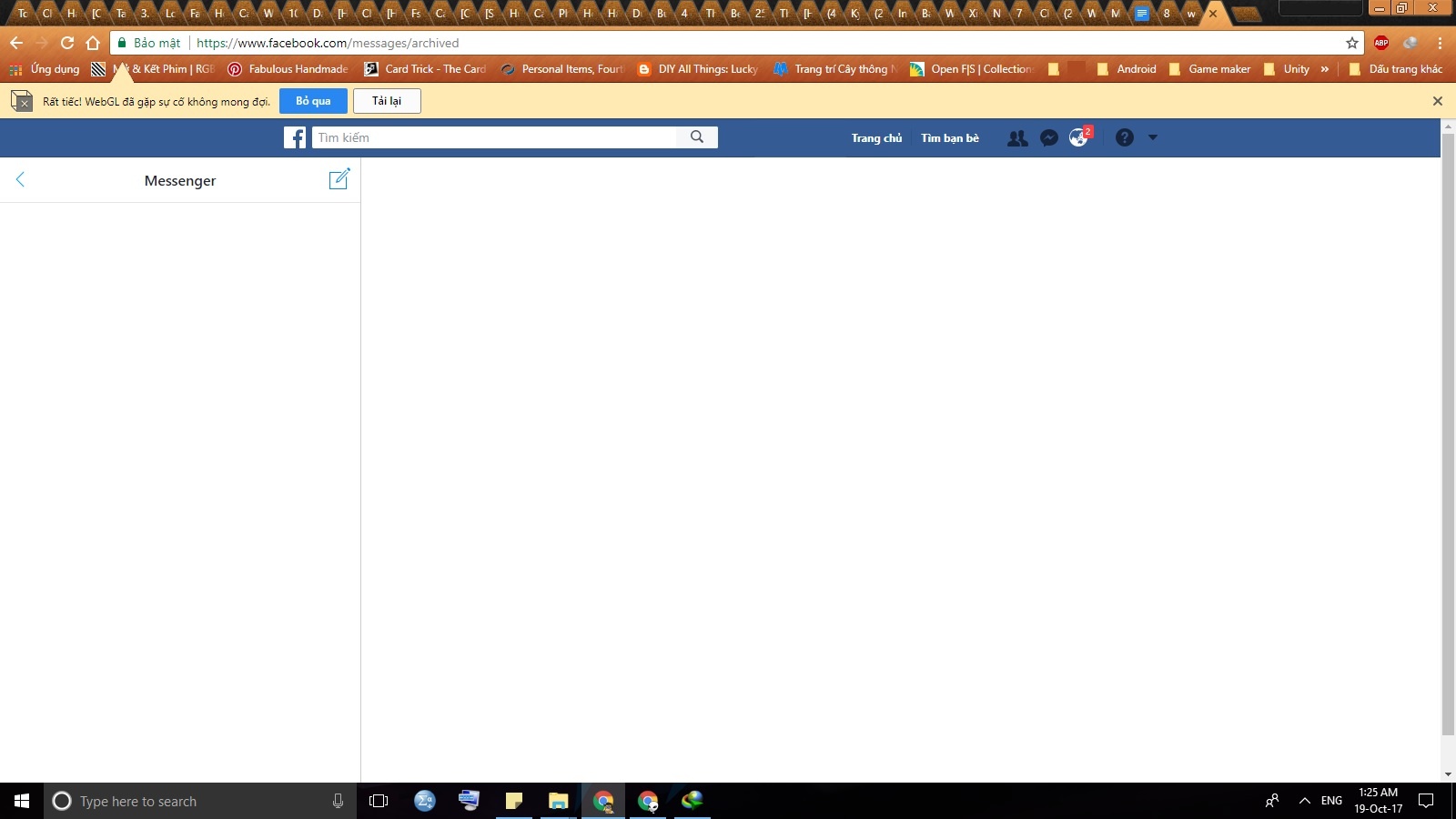Click the Facebook logo icon
Image resolution: width=1456 pixels, height=819 pixels.
pos(295,137)
